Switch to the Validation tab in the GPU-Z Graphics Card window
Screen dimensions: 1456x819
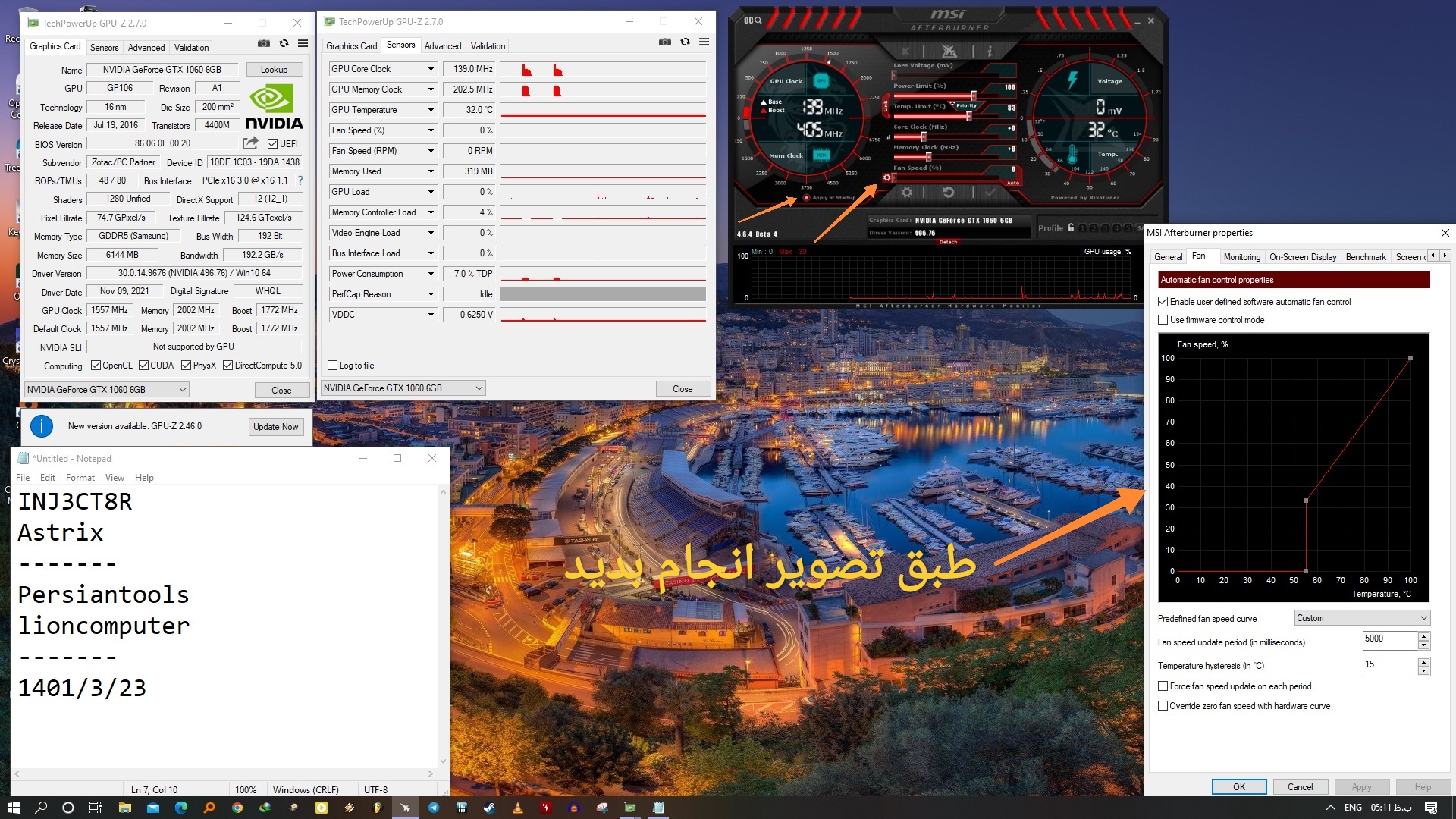point(191,47)
